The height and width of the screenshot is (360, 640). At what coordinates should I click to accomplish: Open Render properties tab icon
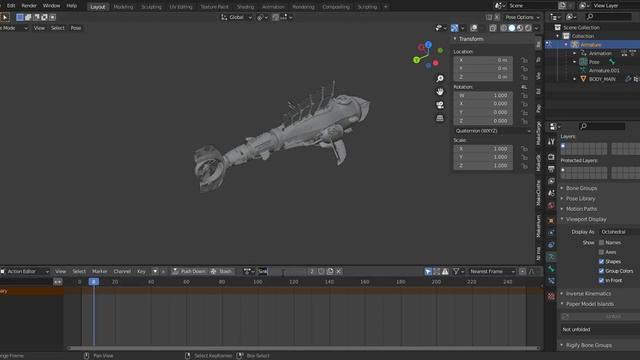[551, 157]
